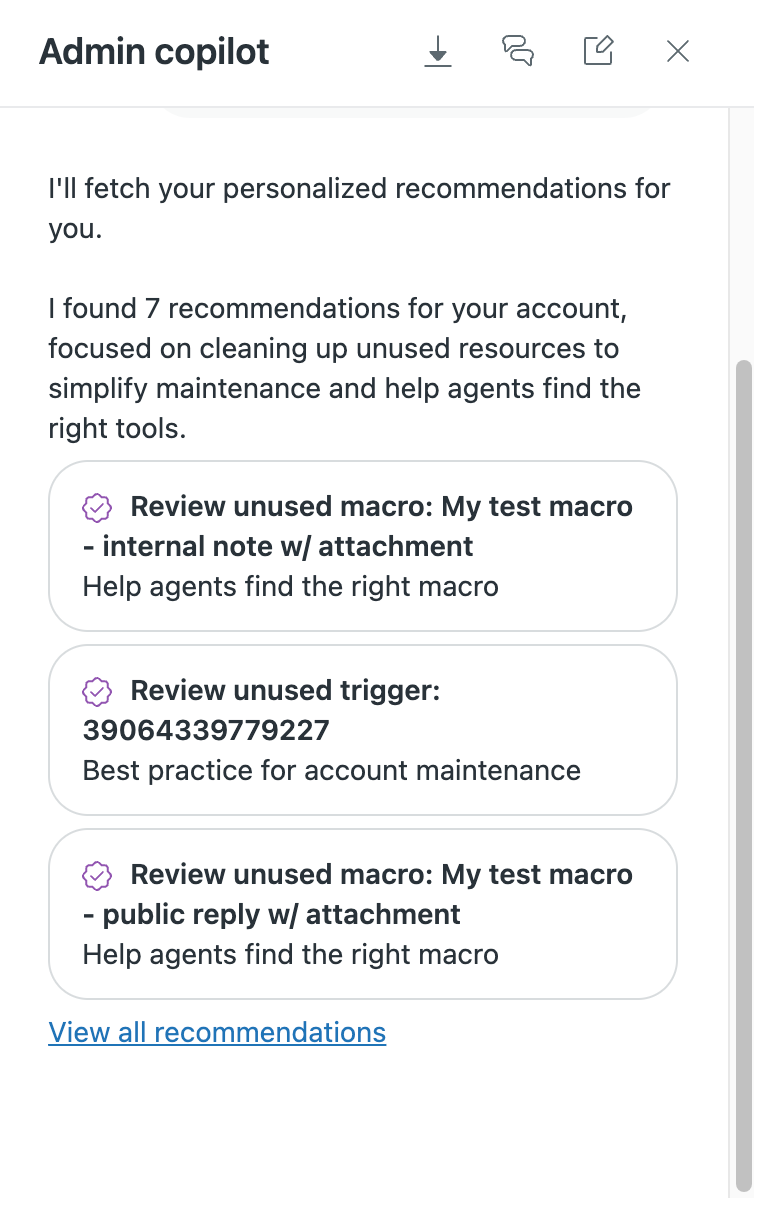Click the Admin copilot panel title
The image size is (758, 1226).
[154, 52]
